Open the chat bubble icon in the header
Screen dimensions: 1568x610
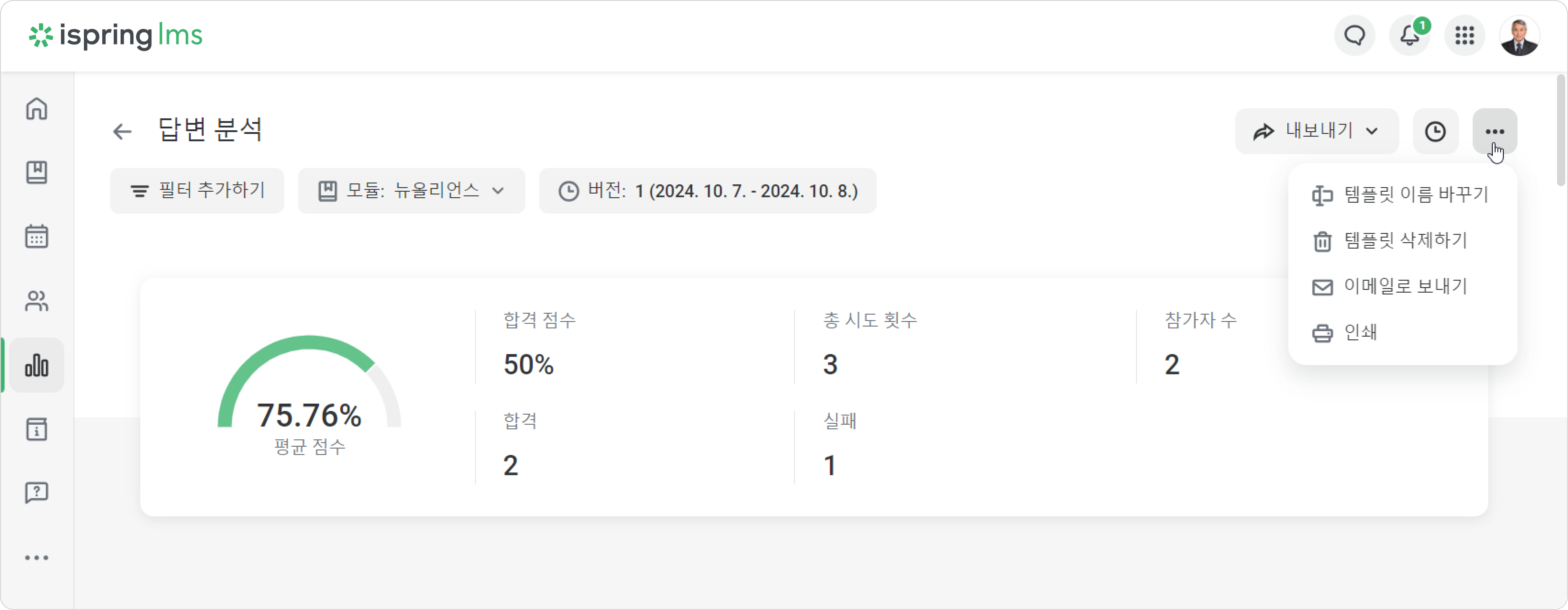tap(1354, 35)
